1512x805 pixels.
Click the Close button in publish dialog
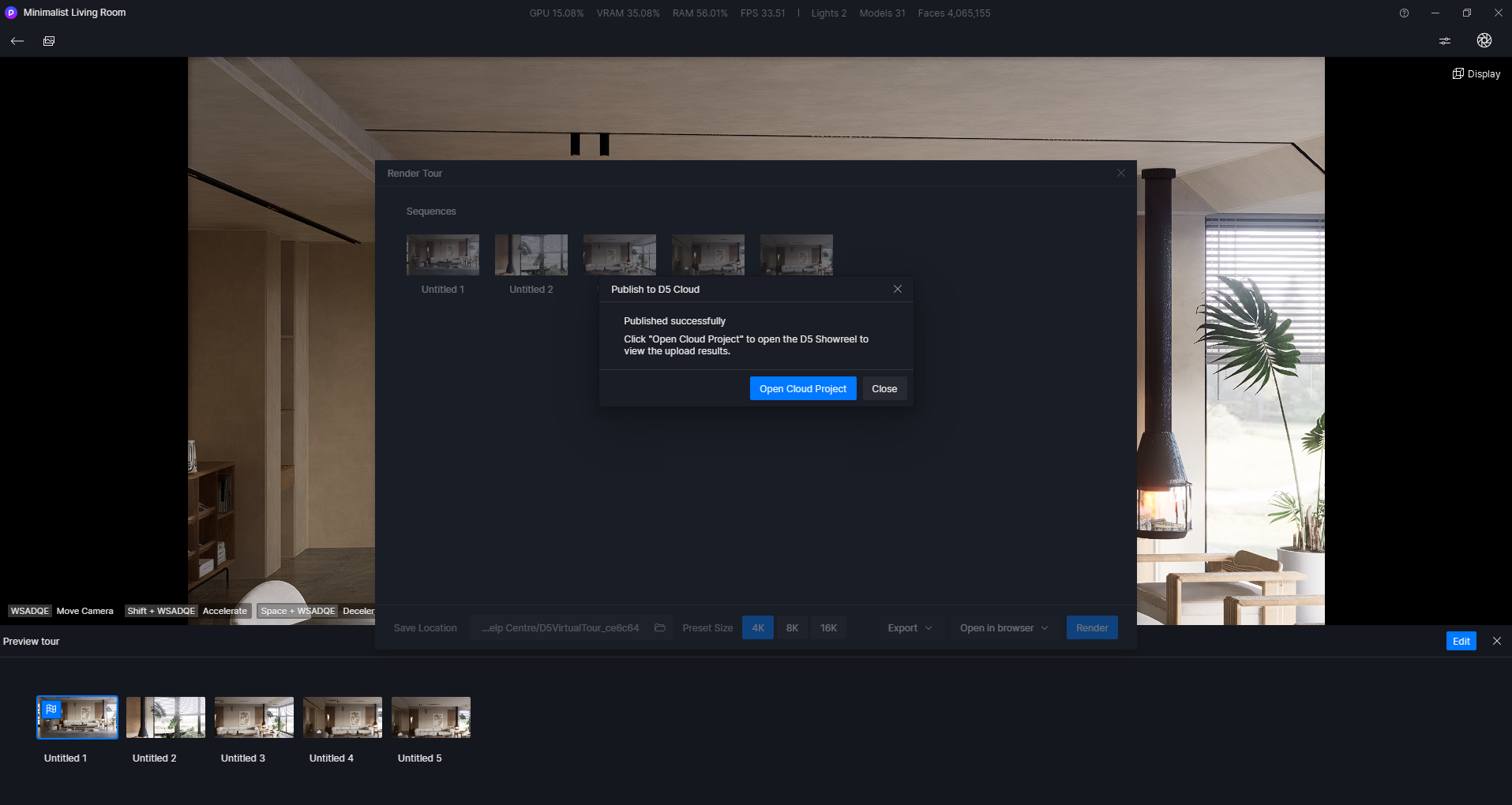884,388
